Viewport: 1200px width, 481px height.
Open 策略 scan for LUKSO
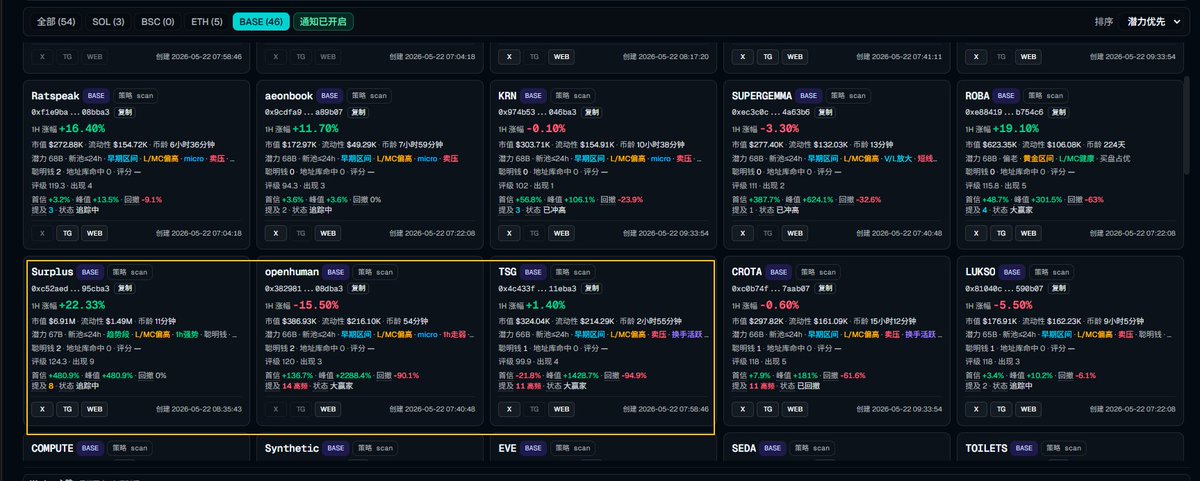[1054, 271]
